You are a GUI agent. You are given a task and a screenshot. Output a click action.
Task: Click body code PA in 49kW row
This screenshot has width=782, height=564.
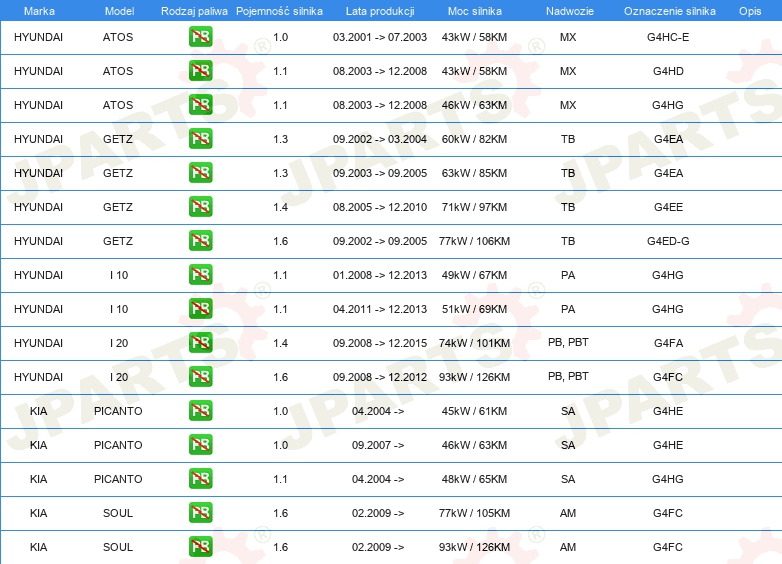coord(568,275)
